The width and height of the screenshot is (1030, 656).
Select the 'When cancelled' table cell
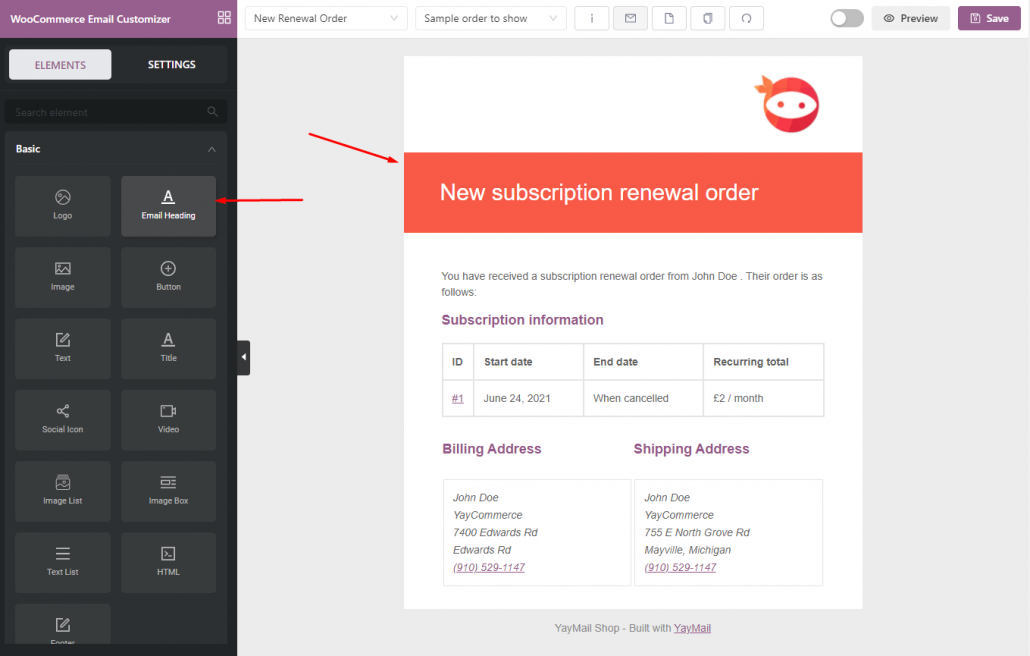pos(643,398)
